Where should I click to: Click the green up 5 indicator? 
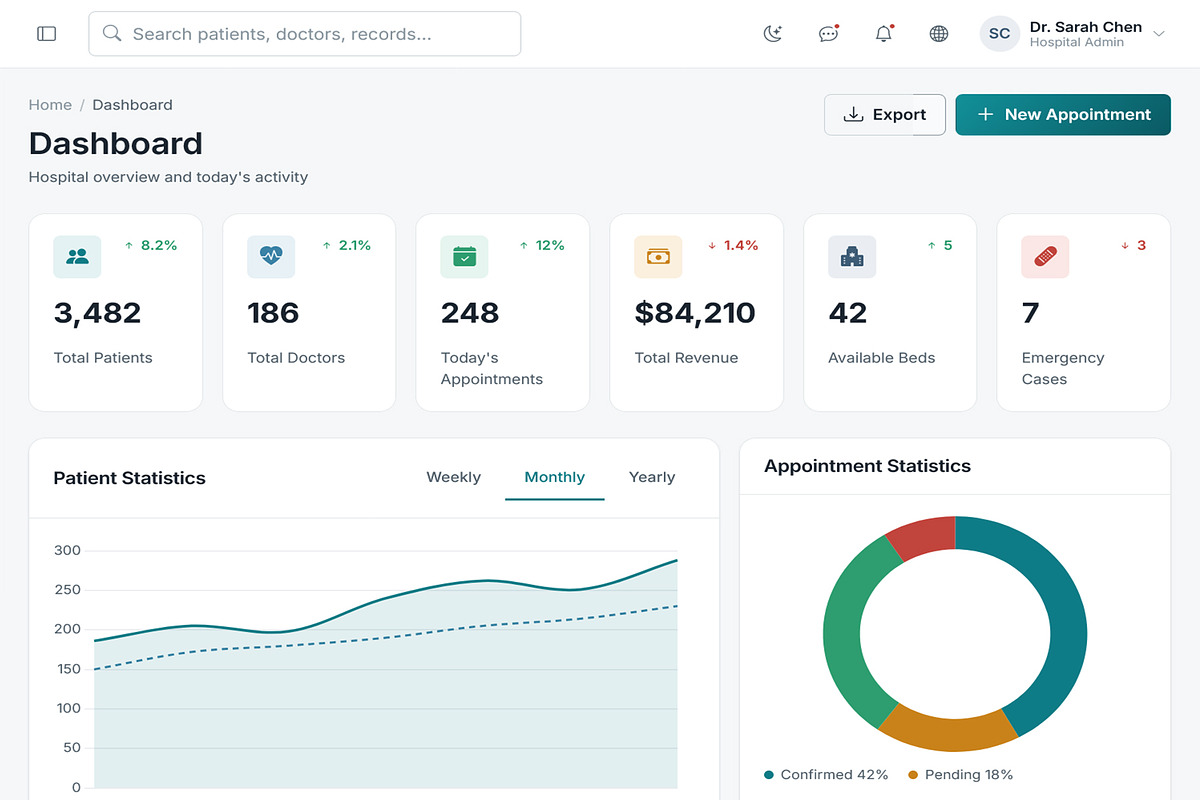click(940, 245)
